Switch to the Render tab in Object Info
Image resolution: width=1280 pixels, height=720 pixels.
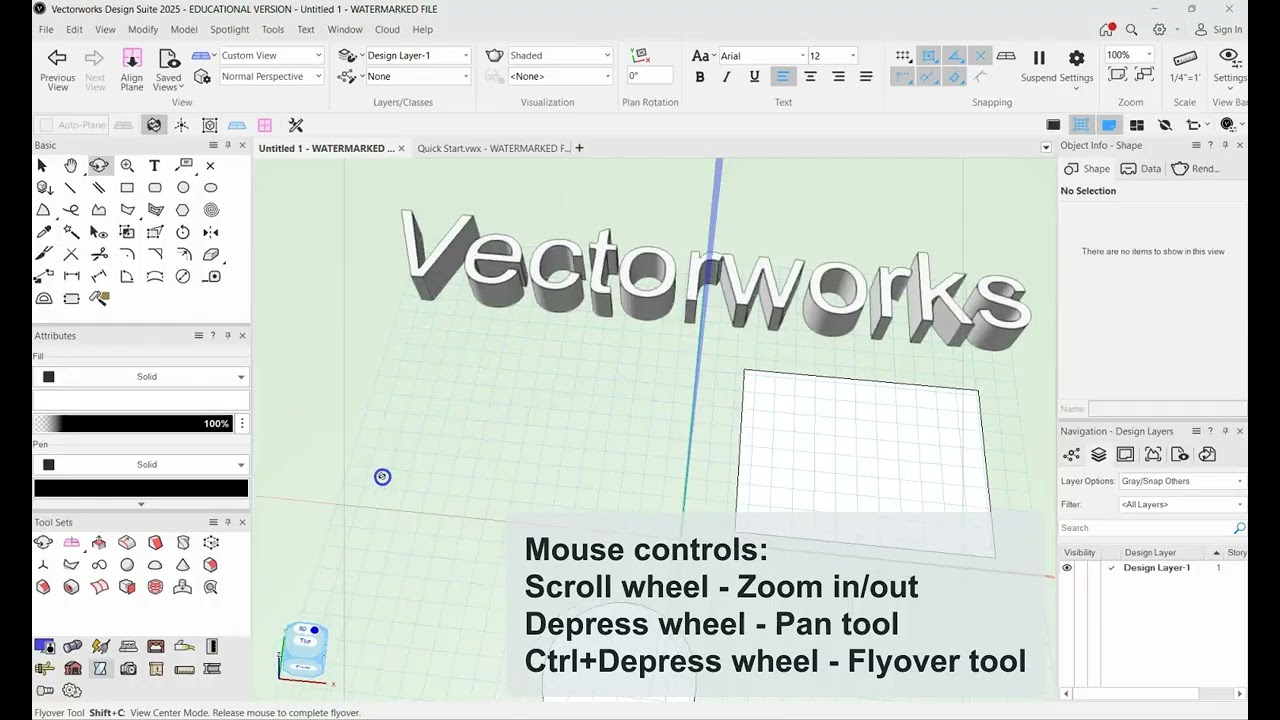pos(1196,169)
